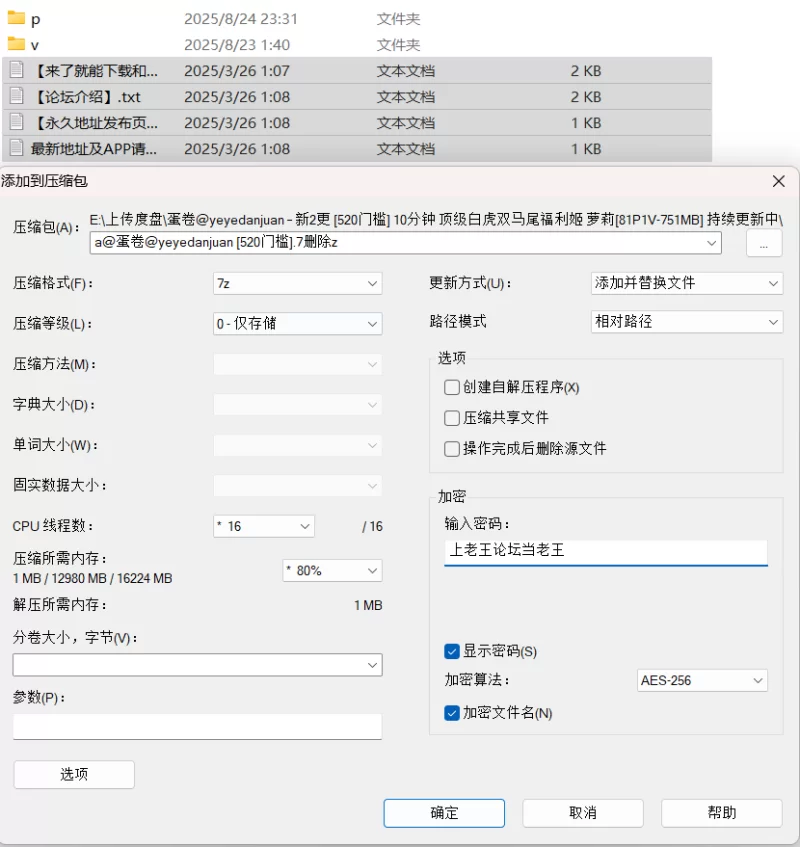Click the 【论坛介绍】.txt file icon
The image size is (800, 847).
tap(17, 96)
